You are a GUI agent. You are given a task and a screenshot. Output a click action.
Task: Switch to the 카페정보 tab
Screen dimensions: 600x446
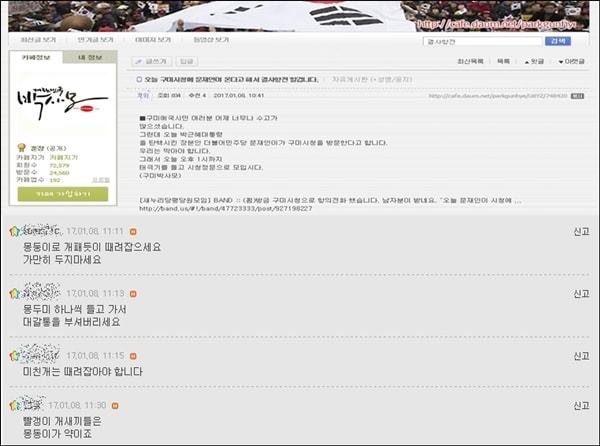click(36, 57)
